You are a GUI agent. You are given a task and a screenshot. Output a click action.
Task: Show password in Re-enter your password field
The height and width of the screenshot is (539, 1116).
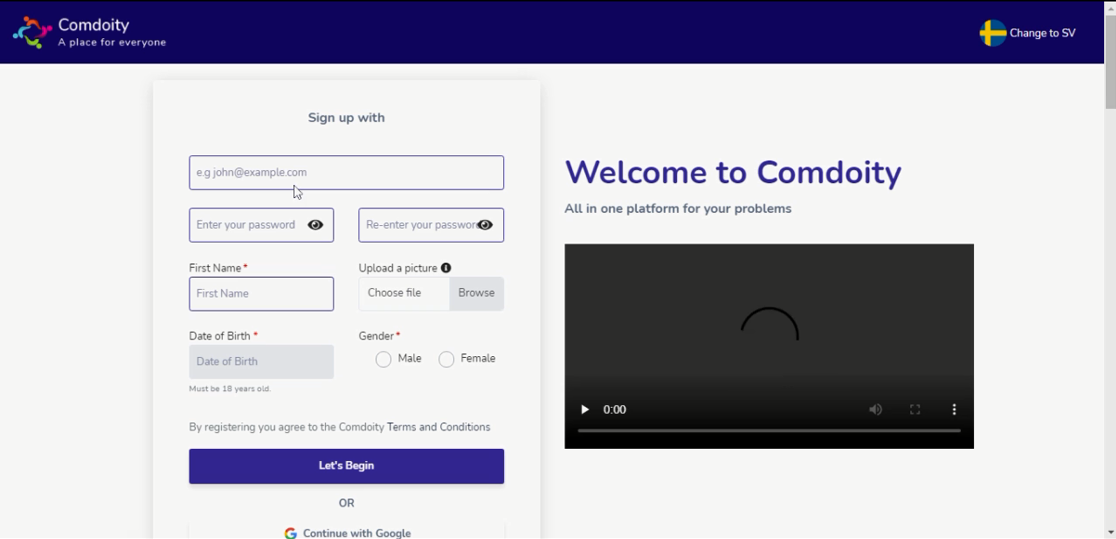point(485,225)
